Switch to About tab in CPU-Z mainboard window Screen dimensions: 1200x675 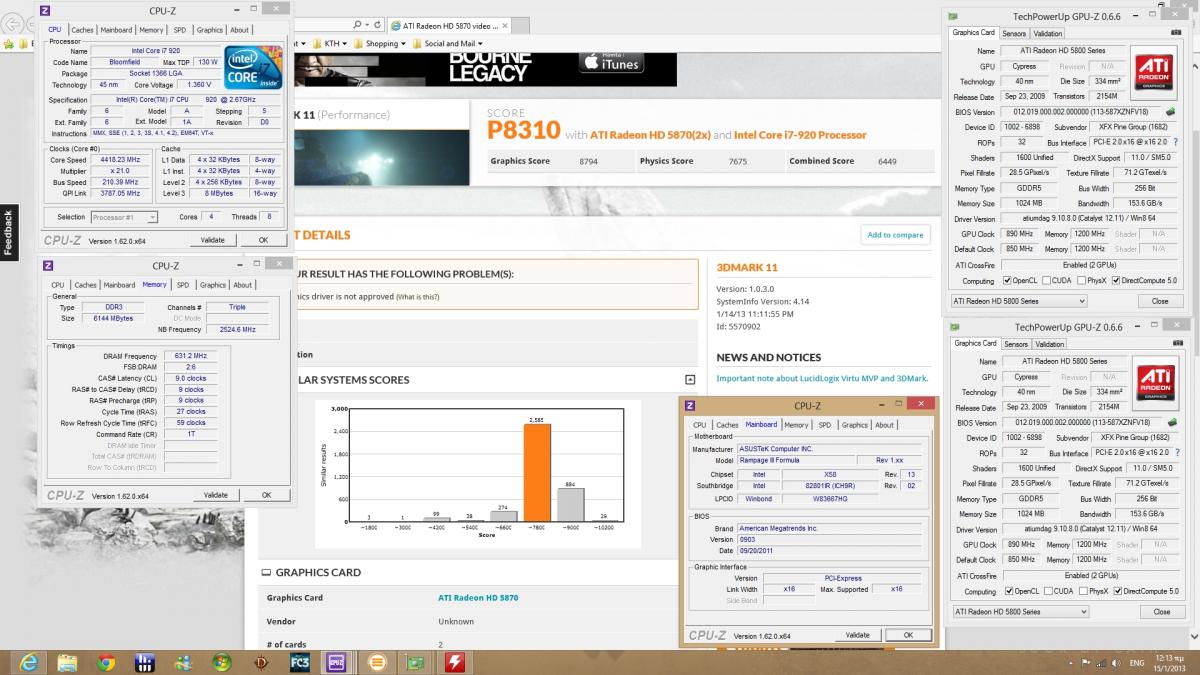point(885,425)
